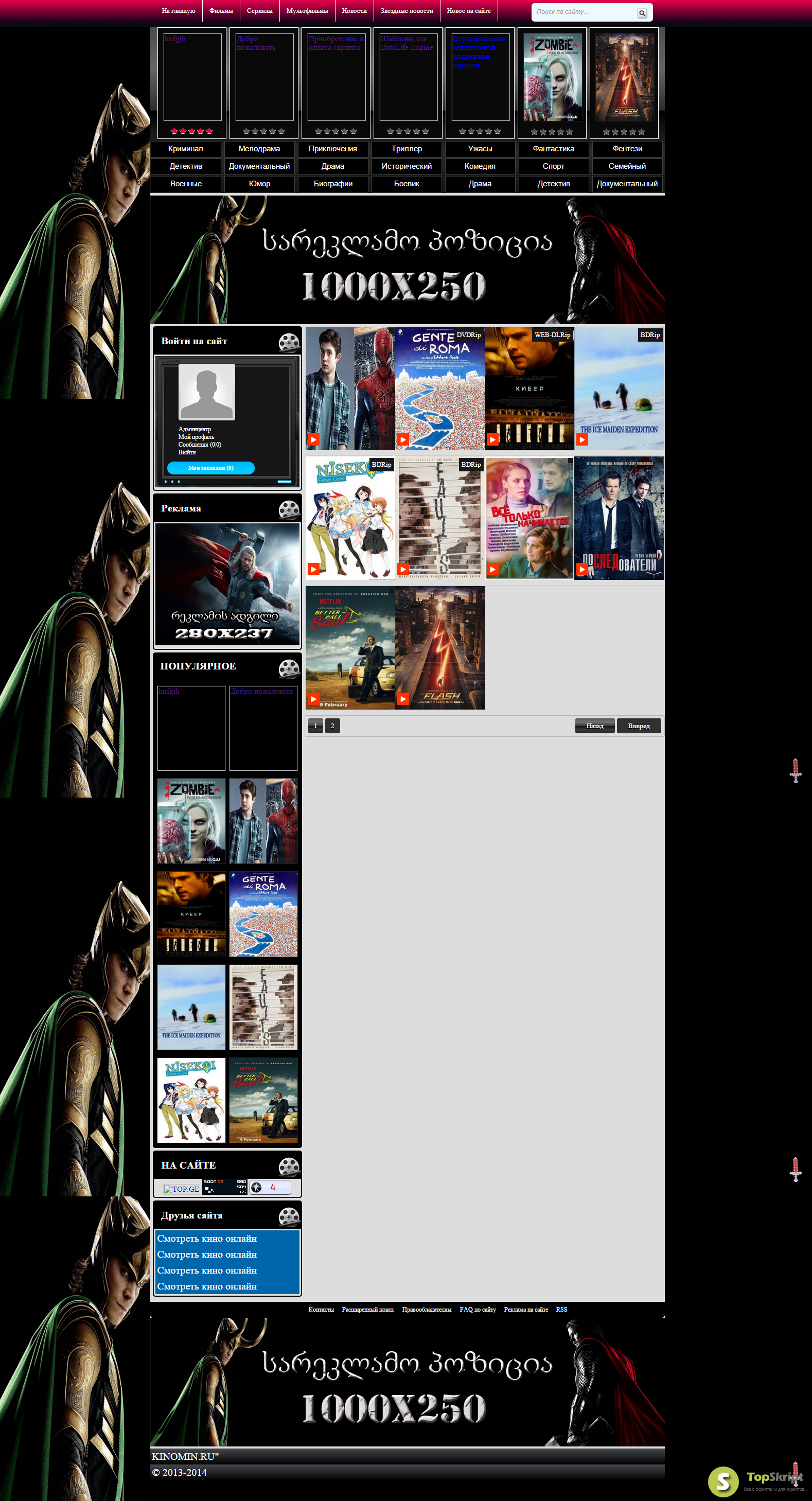Click film reel icon beside Друзья сайта
The width and height of the screenshot is (812, 1501).
289,1216
